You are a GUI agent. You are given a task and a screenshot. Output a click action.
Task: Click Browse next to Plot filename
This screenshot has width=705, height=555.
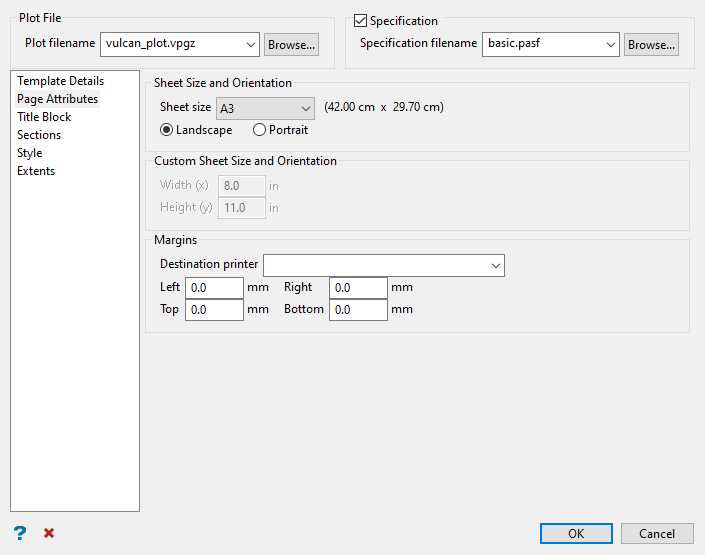(x=291, y=44)
